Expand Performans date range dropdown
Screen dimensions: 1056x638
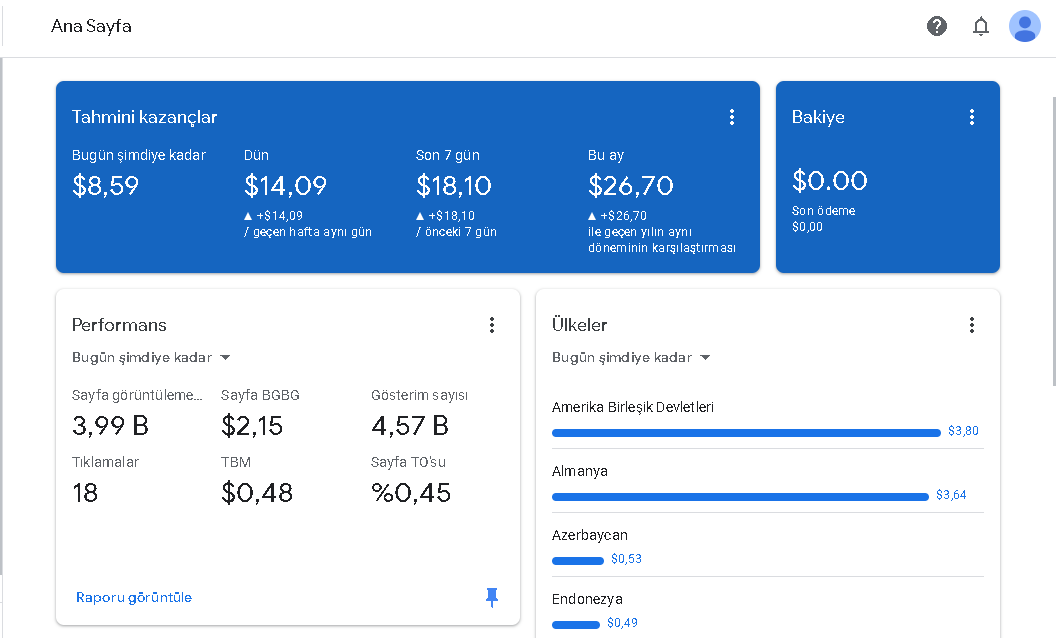(x=151, y=358)
